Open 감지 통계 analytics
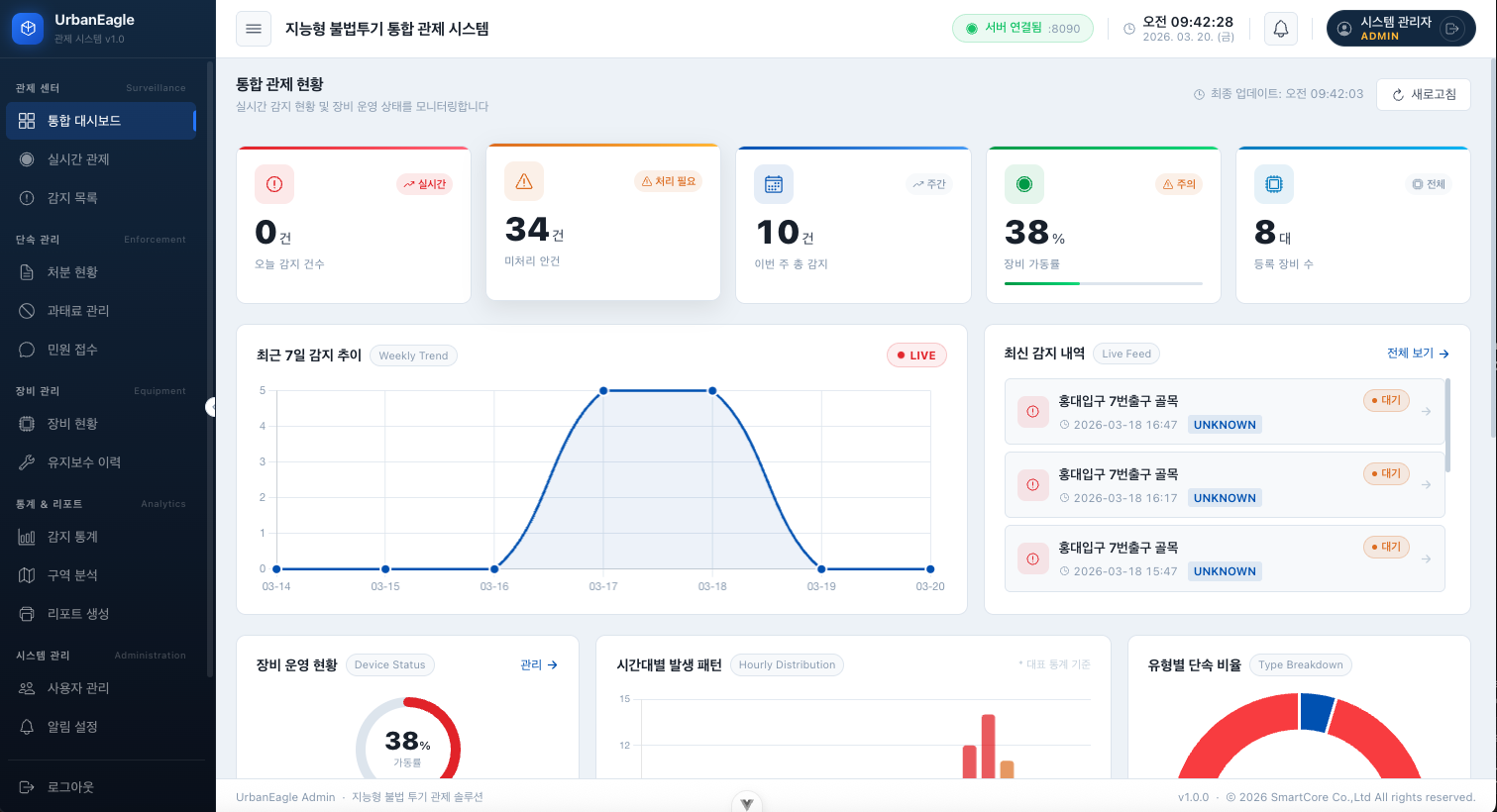Viewport: 1497px width, 812px height. point(101,537)
